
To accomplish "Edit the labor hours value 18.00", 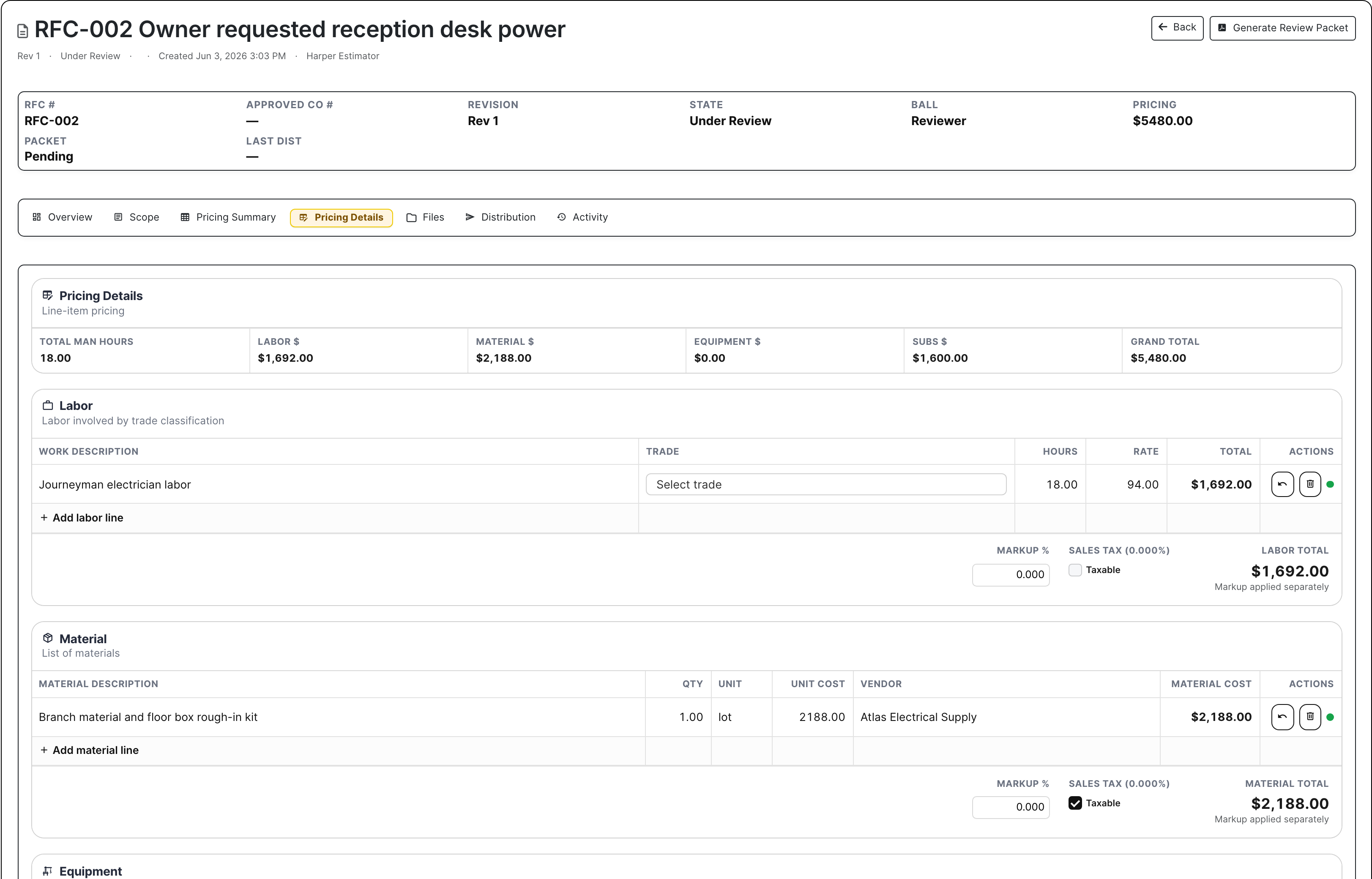I will [x=1050, y=485].
